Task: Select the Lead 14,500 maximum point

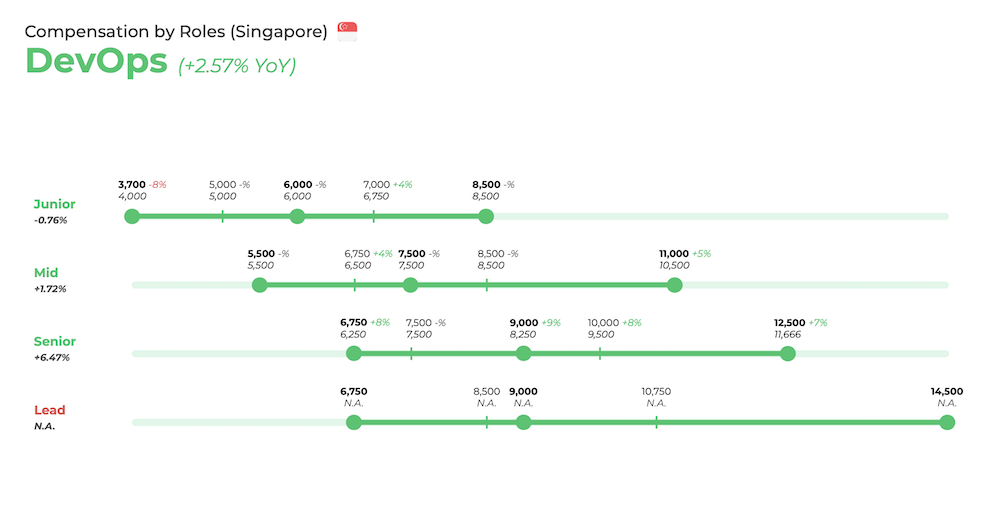Action: 948,422
